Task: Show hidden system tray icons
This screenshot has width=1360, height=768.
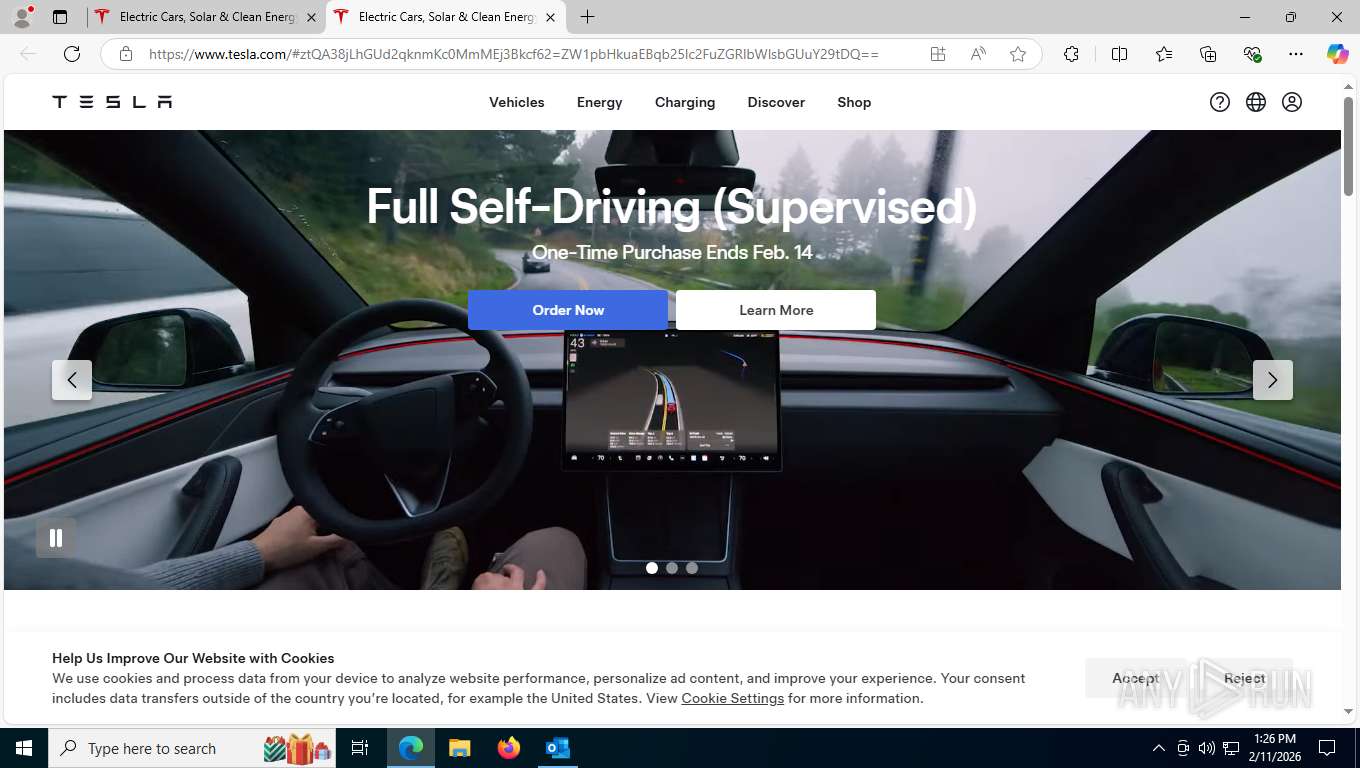Action: click(1158, 748)
